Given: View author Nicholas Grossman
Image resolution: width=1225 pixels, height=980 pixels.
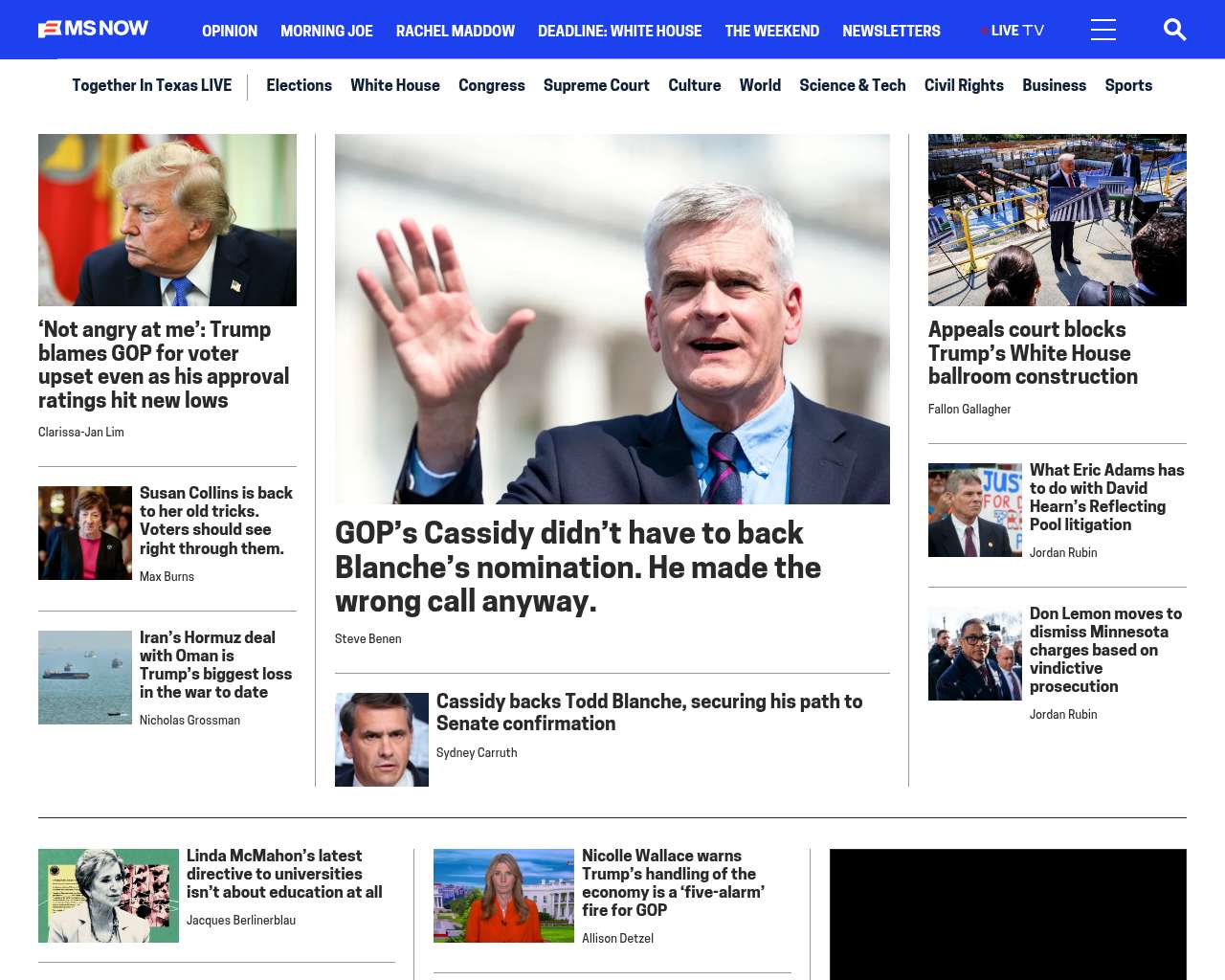Looking at the screenshot, I should 189,721.
